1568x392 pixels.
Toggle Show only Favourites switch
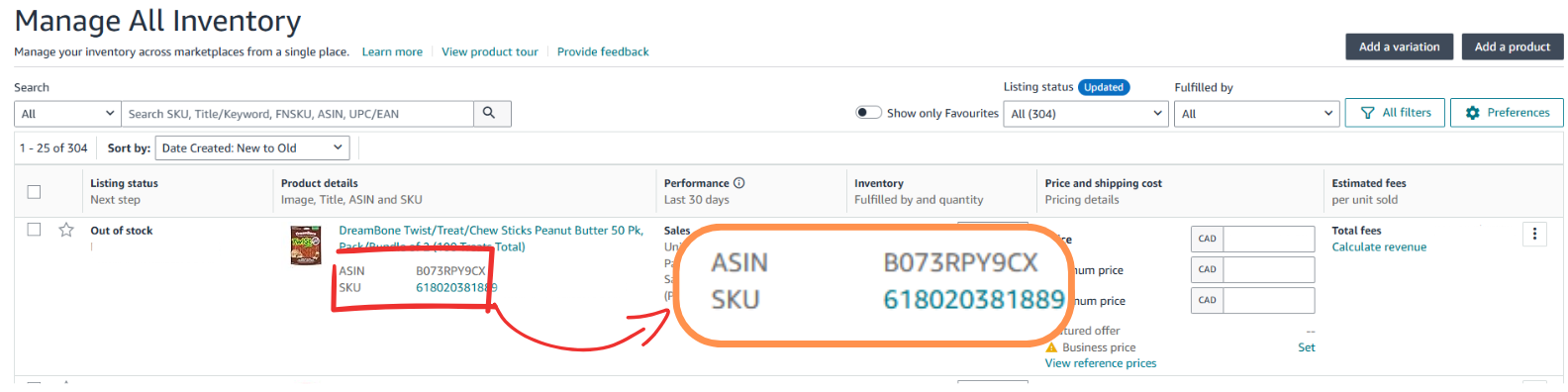868,113
